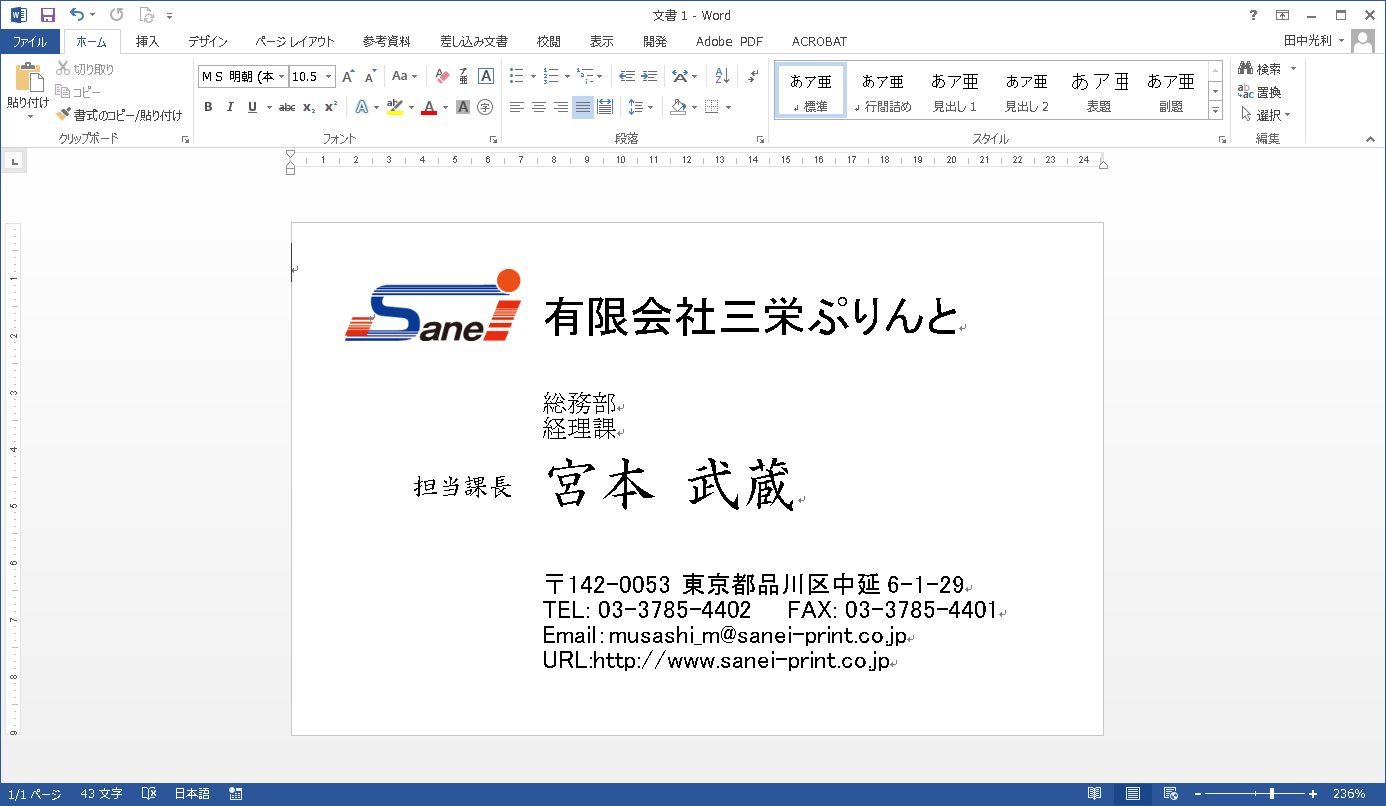
Task: Save the document with the floppy icon
Action: (x=47, y=15)
